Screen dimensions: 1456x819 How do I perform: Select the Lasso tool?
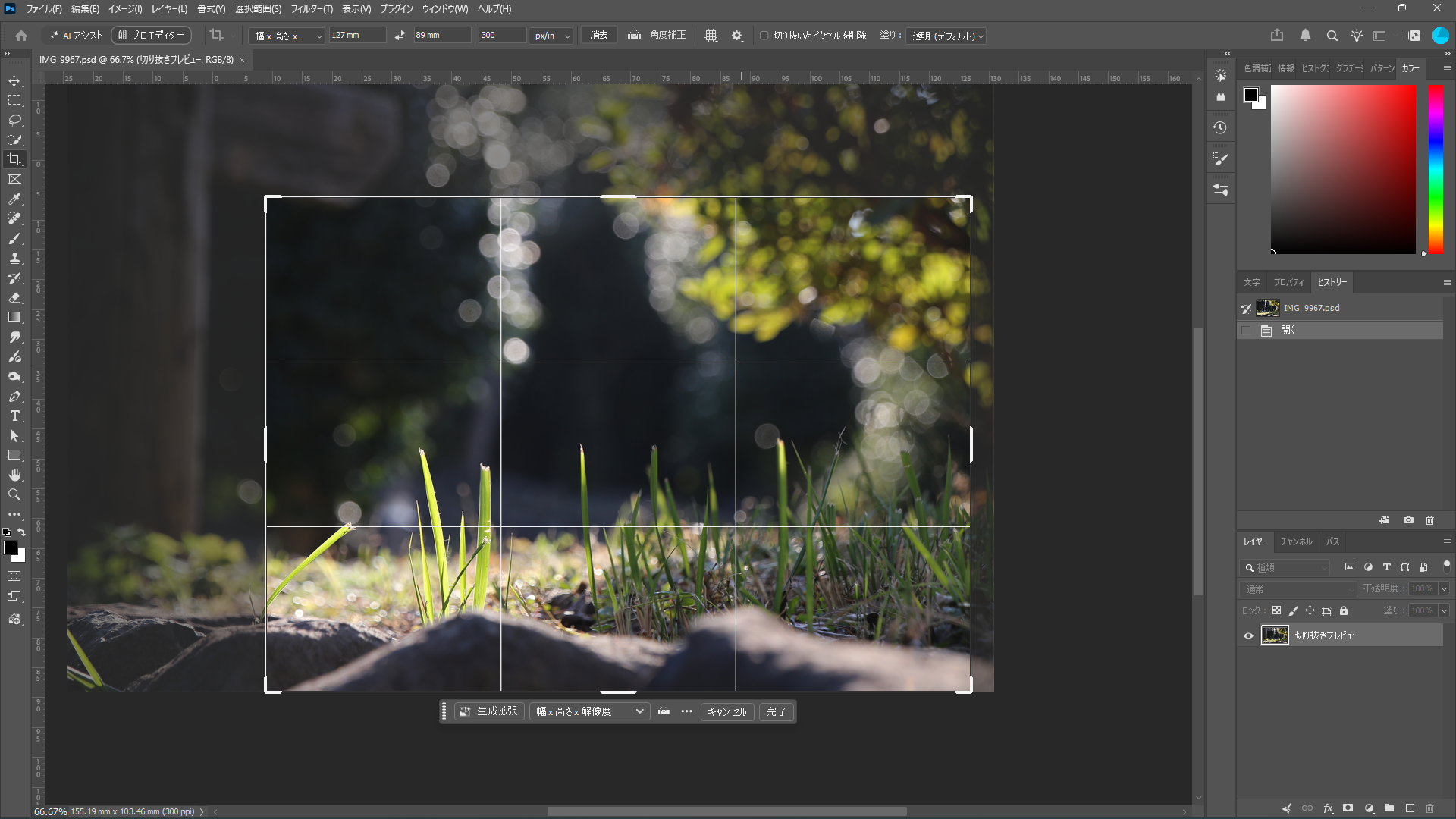pos(14,120)
